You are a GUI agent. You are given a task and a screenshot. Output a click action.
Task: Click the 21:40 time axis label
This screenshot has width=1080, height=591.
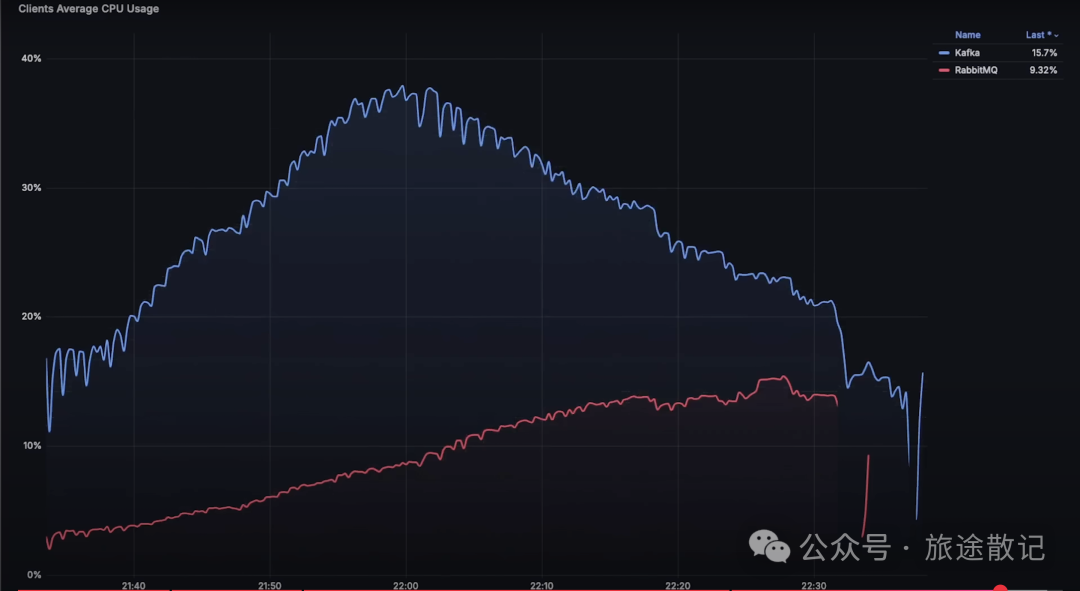pyautogui.click(x=134, y=585)
